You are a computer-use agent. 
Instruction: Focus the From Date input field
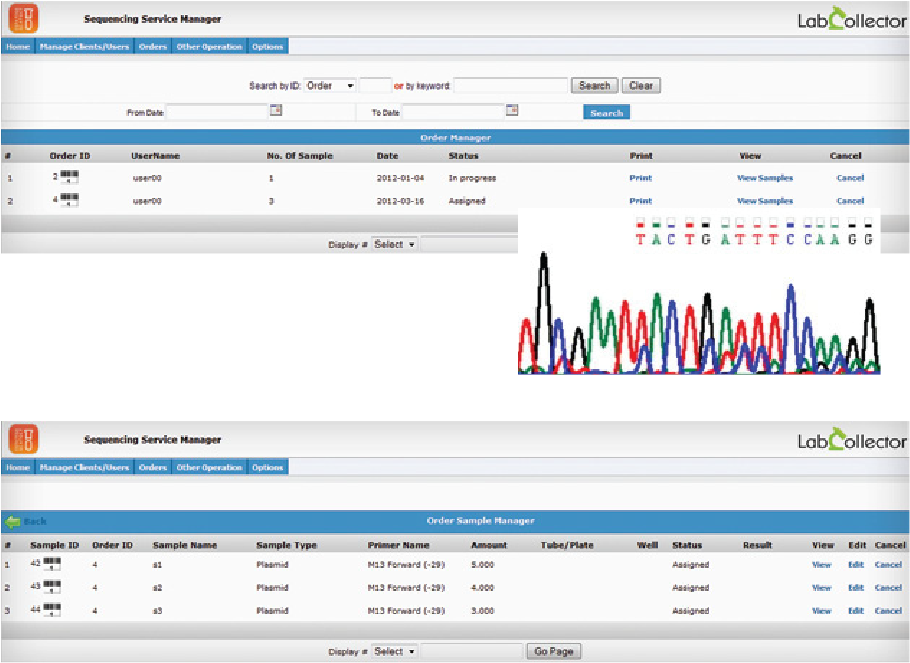(x=216, y=112)
